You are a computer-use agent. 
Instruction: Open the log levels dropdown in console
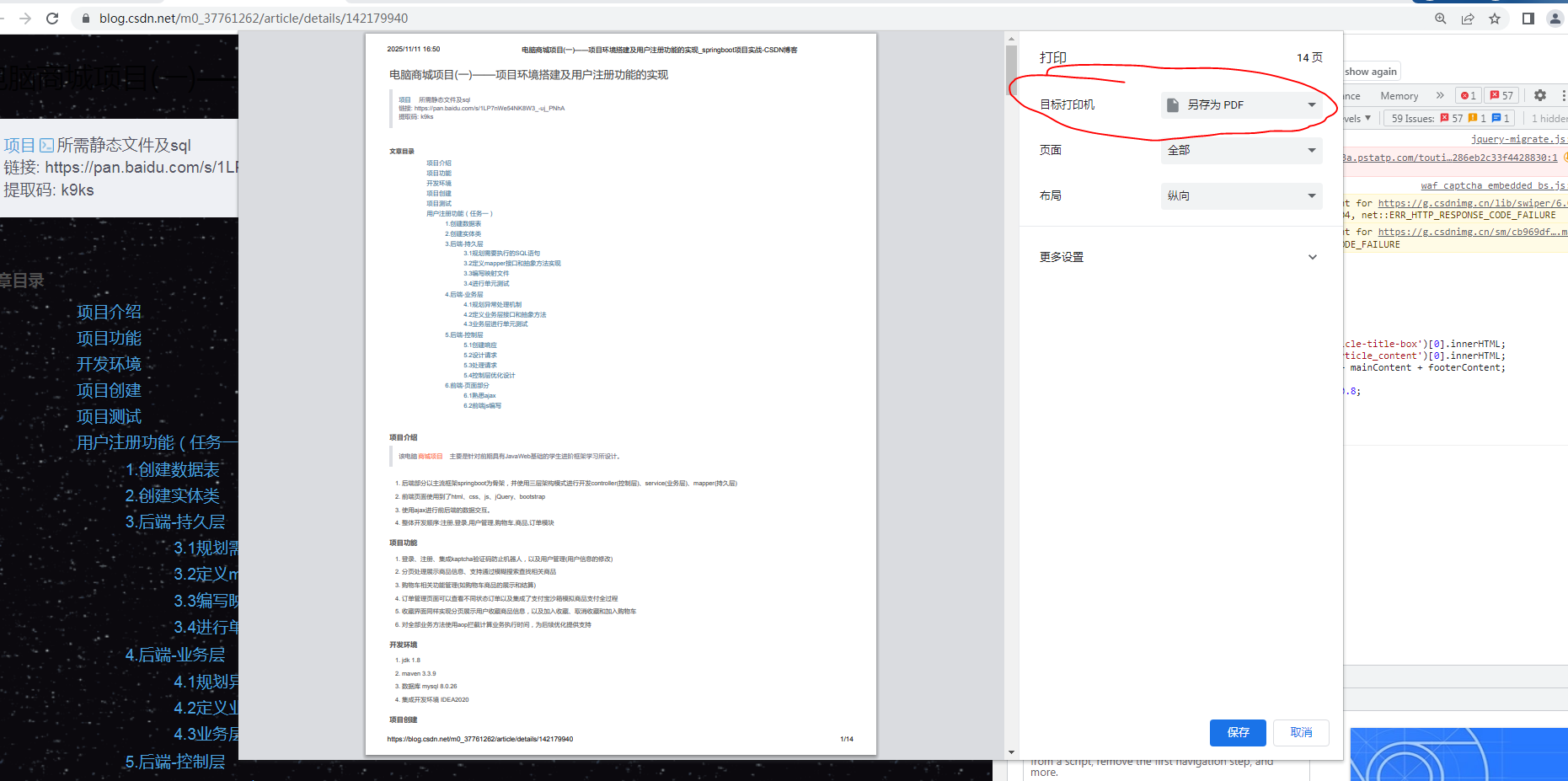point(1357,118)
